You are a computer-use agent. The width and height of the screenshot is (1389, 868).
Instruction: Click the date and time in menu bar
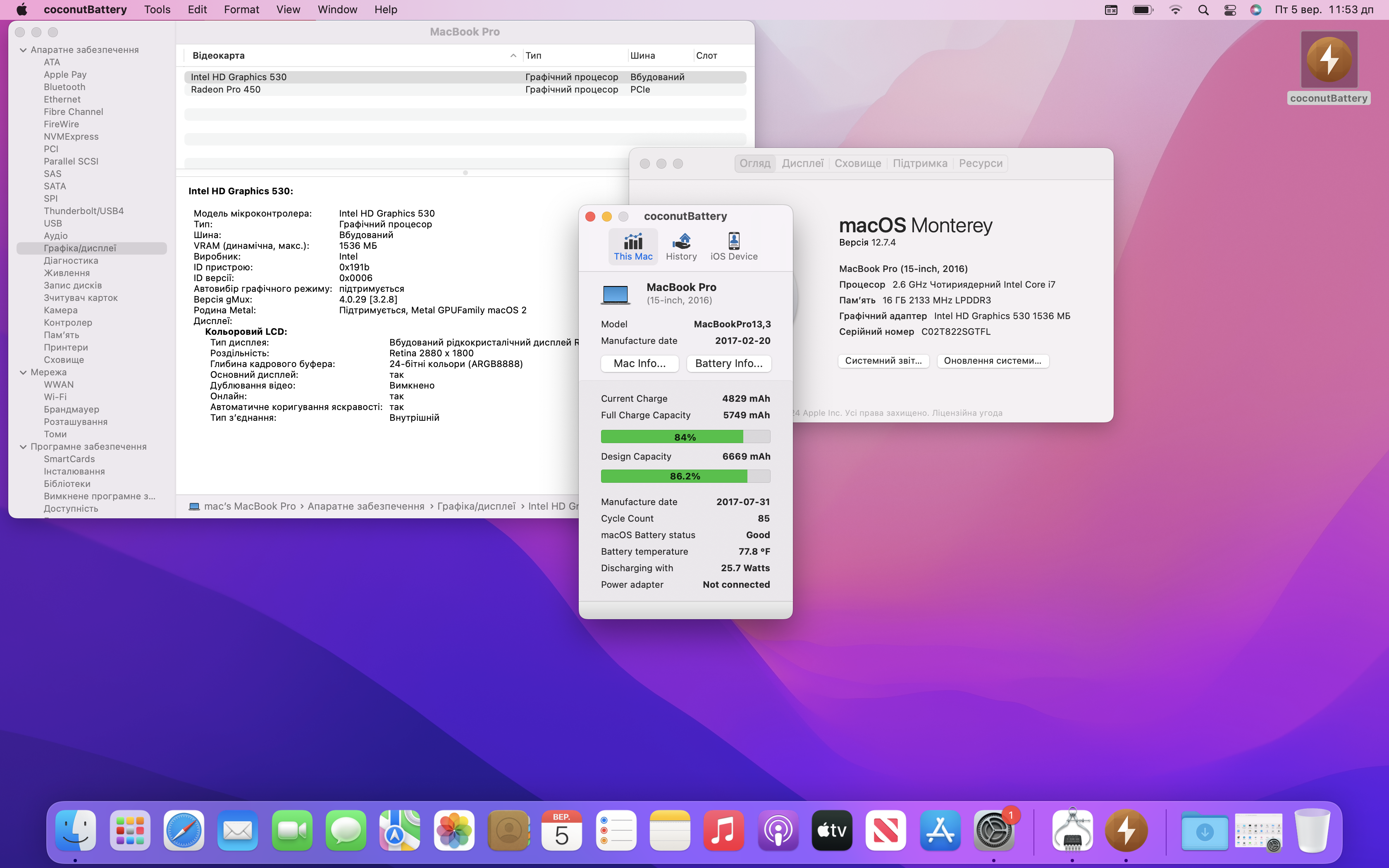(x=1324, y=10)
